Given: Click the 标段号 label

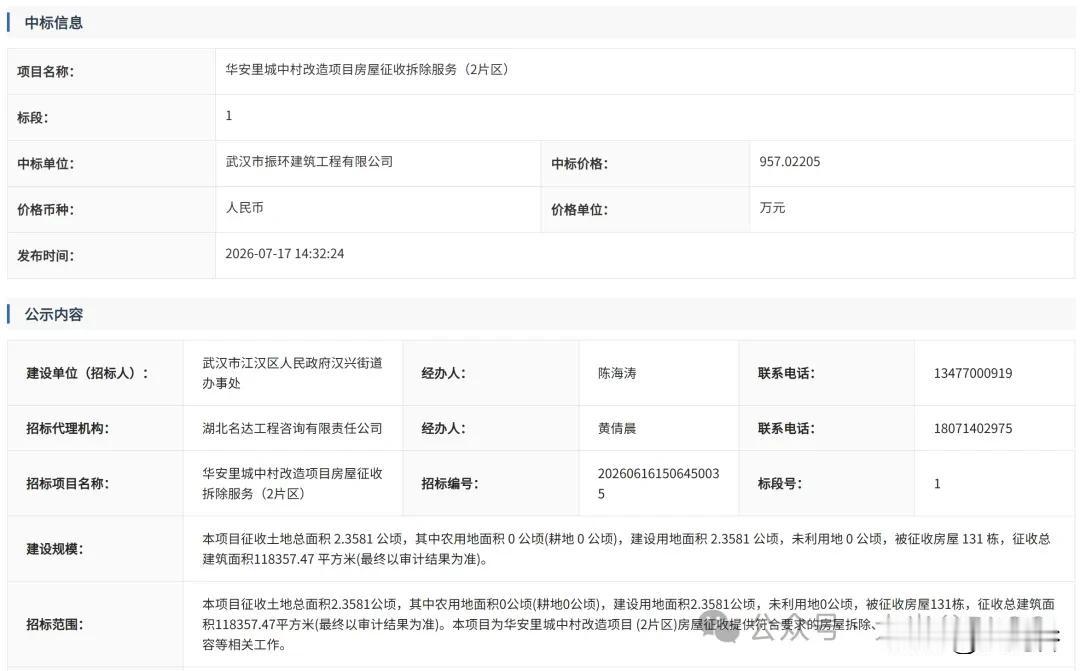Looking at the screenshot, I should click(x=780, y=484).
